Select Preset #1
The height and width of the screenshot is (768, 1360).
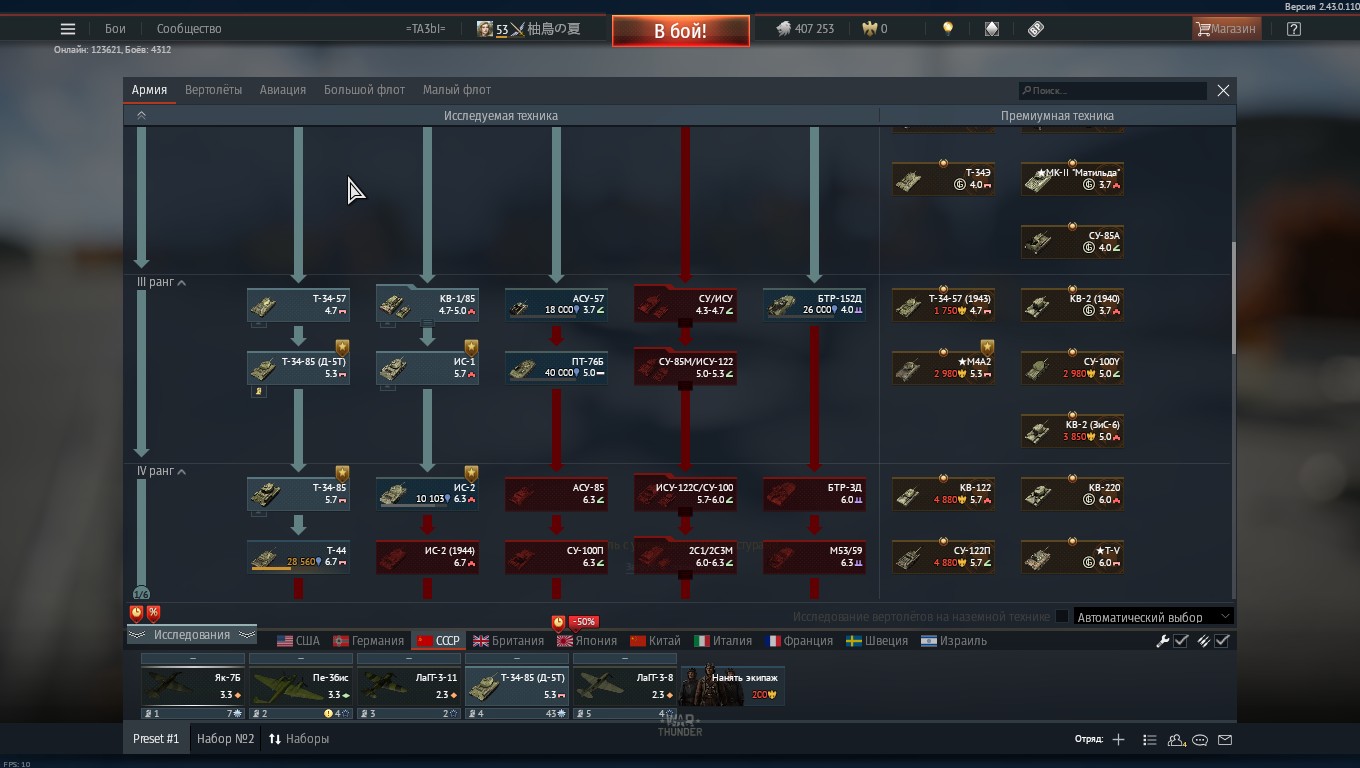pos(156,739)
